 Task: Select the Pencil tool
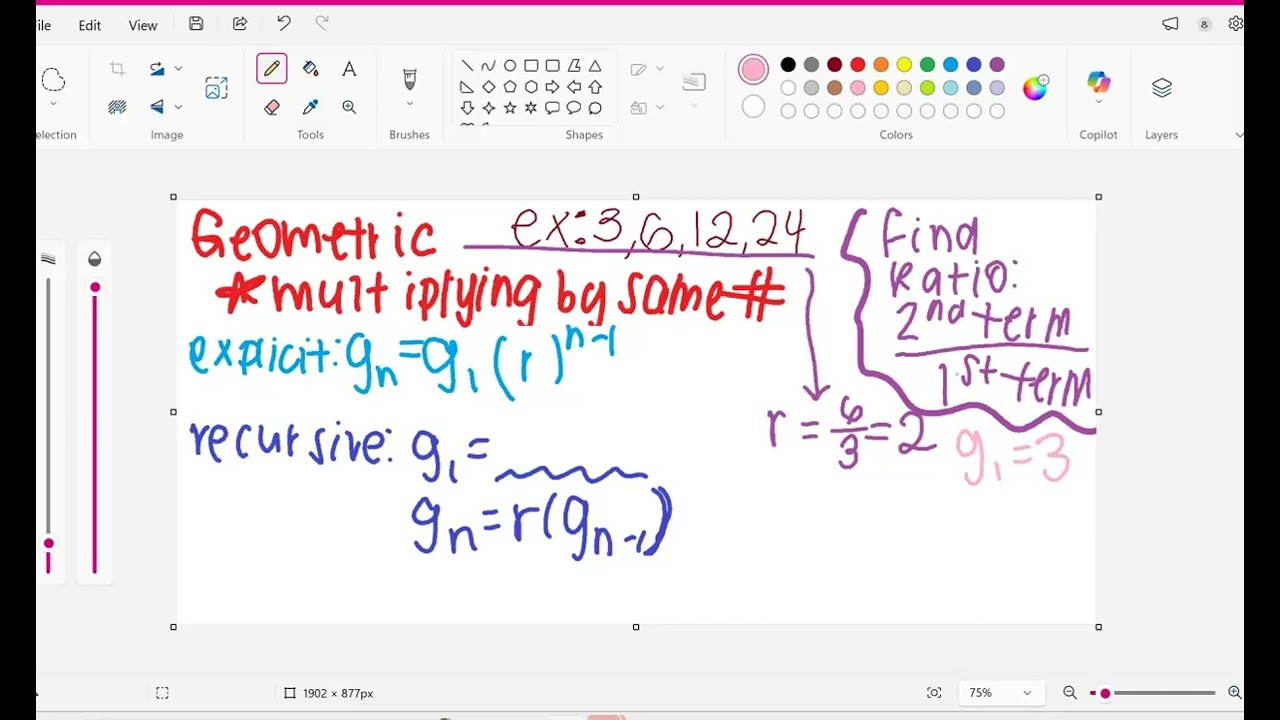(271, 69)
